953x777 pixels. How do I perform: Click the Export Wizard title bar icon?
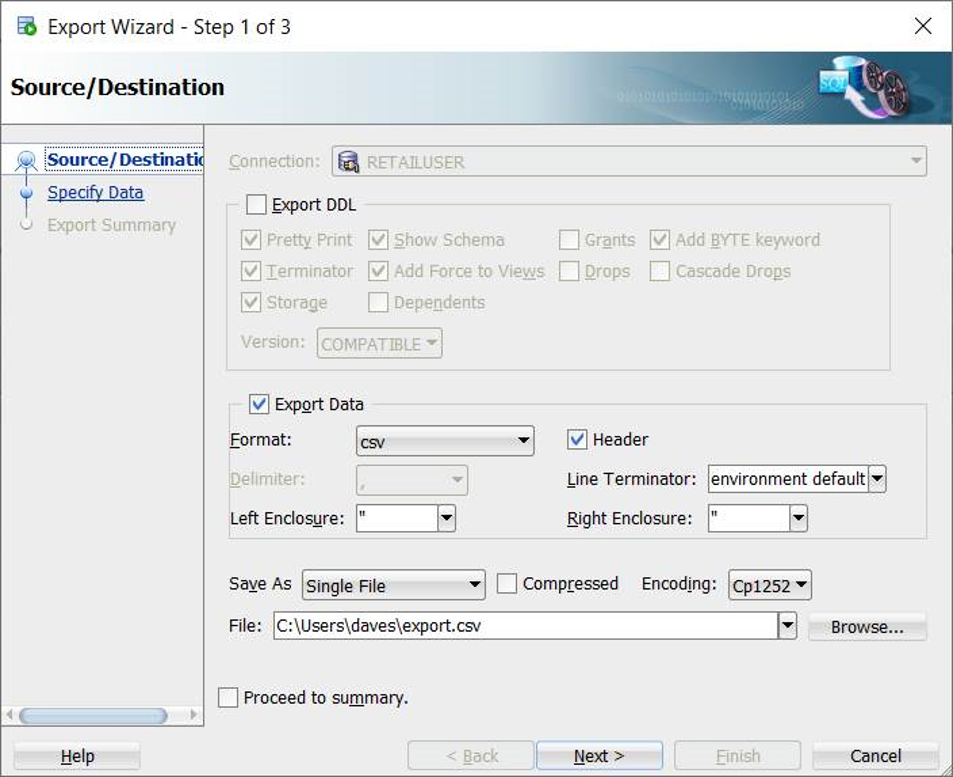pos(27,26)
